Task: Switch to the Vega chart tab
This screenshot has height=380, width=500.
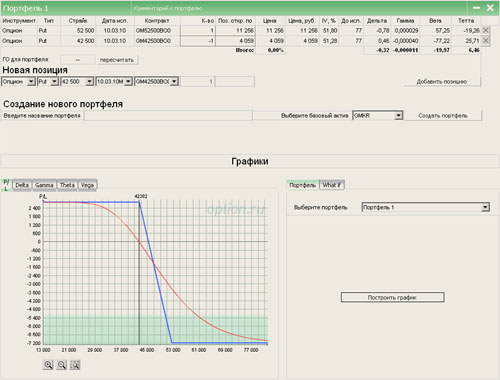Action: click(x=87, y=185)
